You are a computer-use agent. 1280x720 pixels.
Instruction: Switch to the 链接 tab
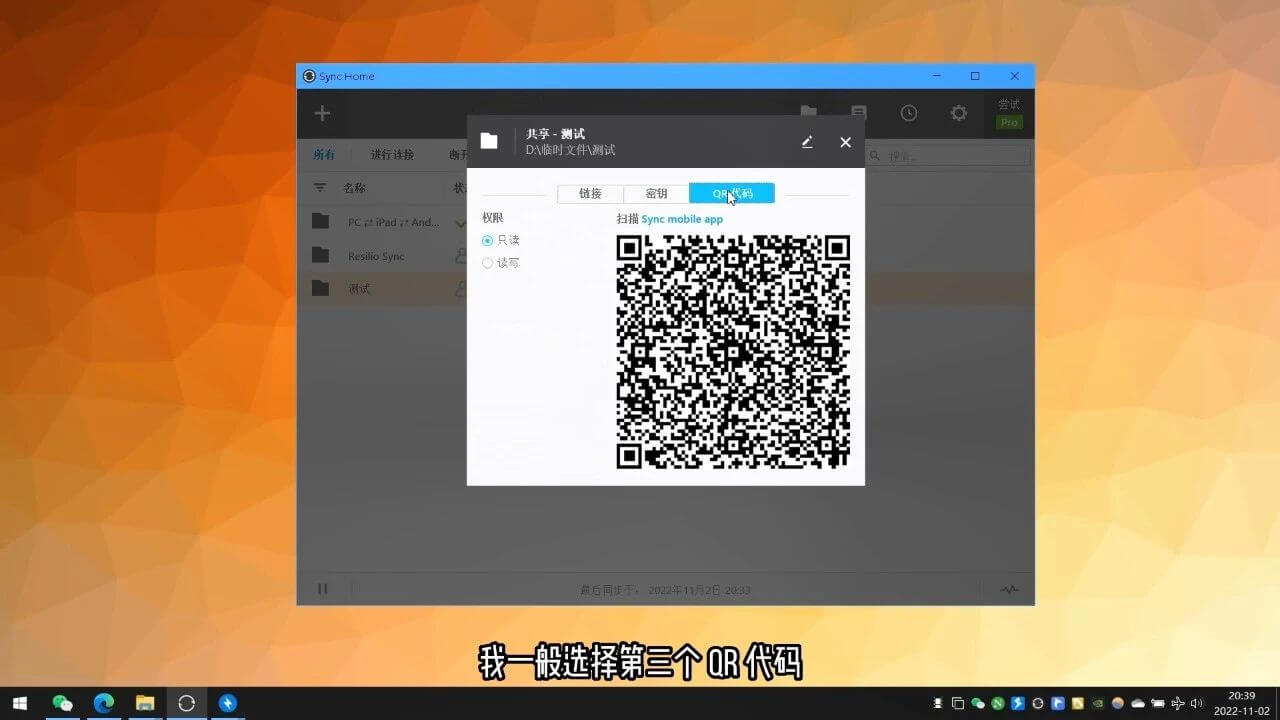point(590,194)
